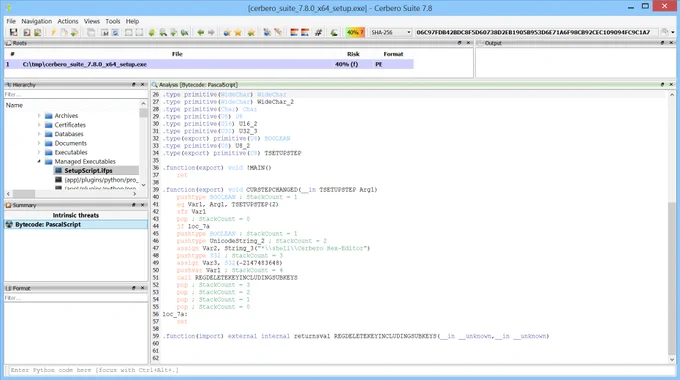Click the skull icon beside Bytecode: PascalScript
680x380 pixels.
click(9, 224)
